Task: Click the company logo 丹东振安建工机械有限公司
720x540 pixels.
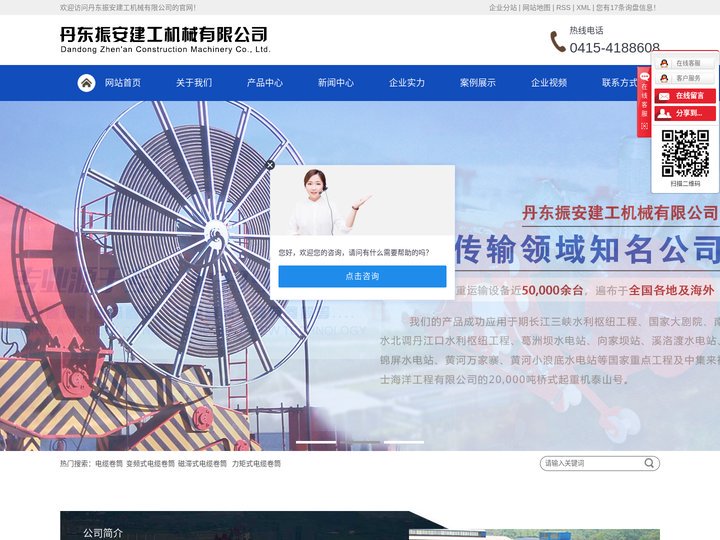Action: (165, 39)
